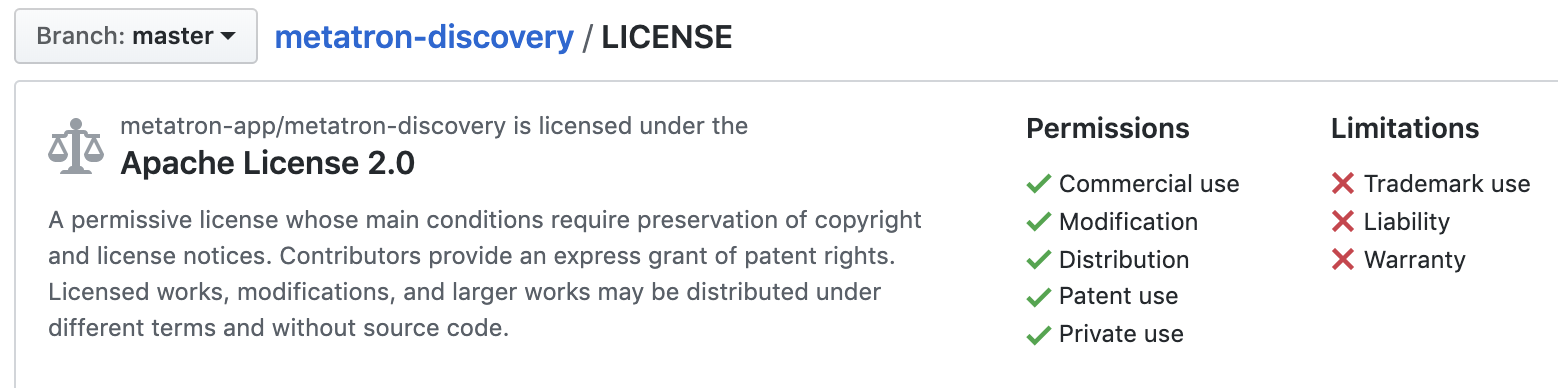Click the license description paragraph
Screen dimensions: 1558x388
pos(485,274)
